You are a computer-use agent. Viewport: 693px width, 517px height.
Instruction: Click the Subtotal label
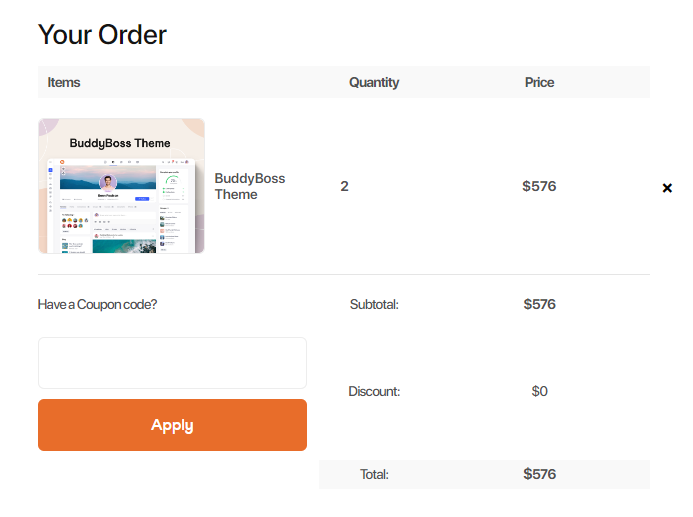(x=374, y=304)
